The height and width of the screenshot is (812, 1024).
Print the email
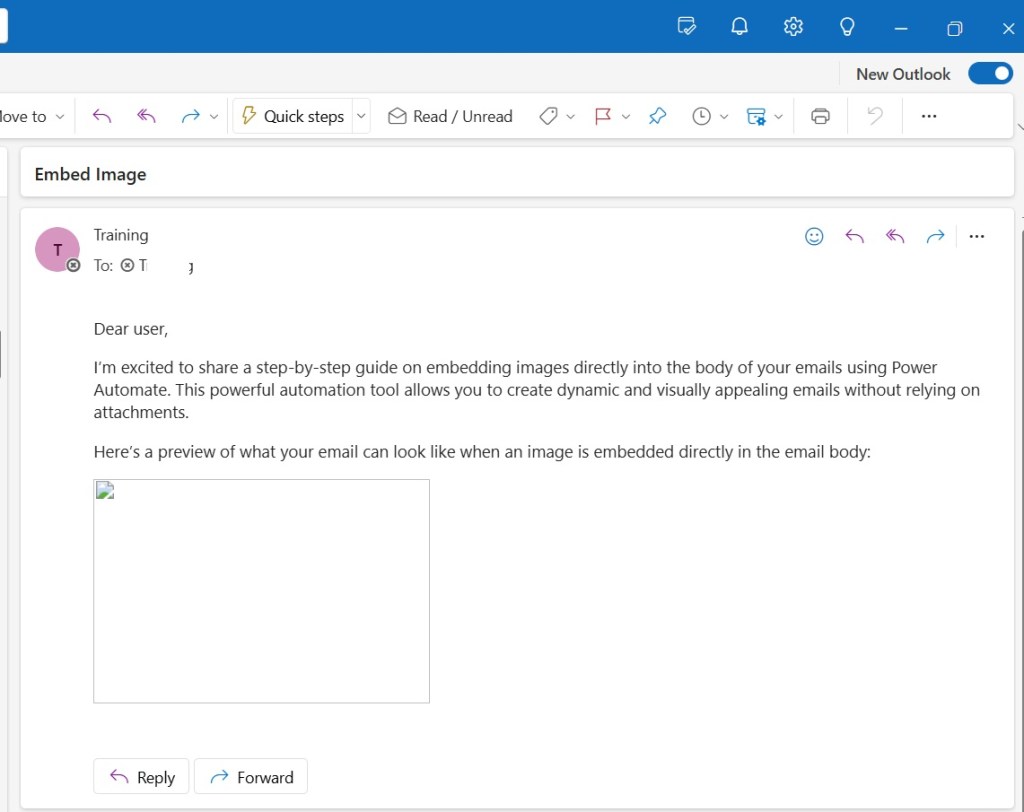click(820, 116)
